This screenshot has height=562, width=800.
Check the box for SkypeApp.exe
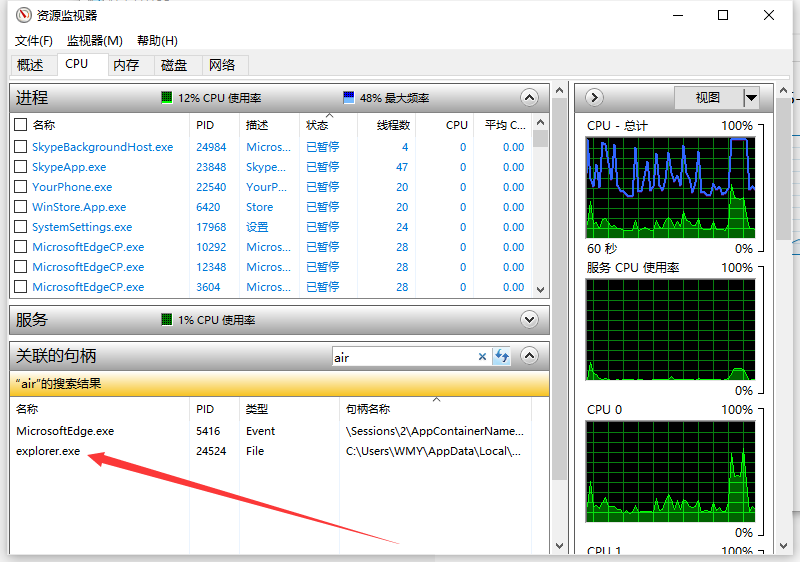point(20,167)
